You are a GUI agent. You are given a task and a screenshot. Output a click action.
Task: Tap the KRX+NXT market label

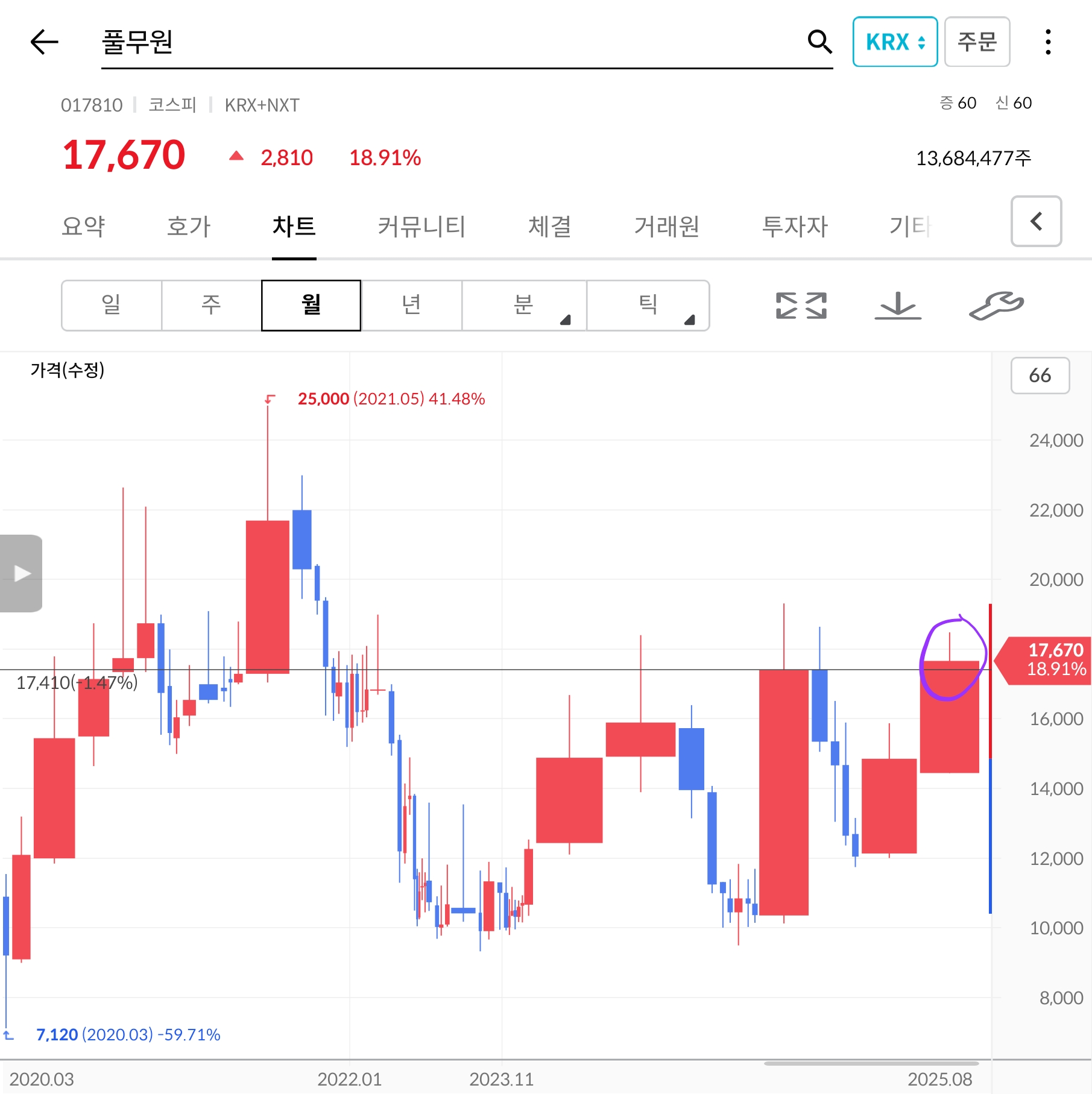[262, 105]
